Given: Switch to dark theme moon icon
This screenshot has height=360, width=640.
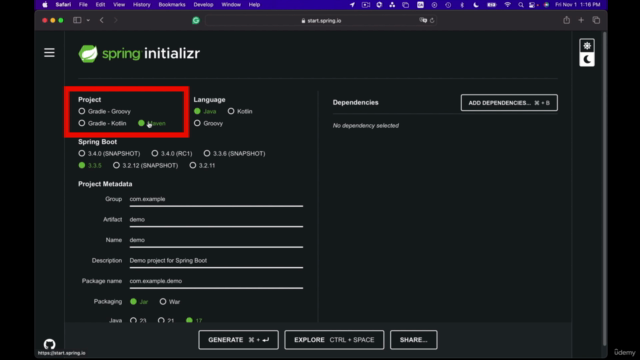Looking at the screenshot, I should coord(587,60).
